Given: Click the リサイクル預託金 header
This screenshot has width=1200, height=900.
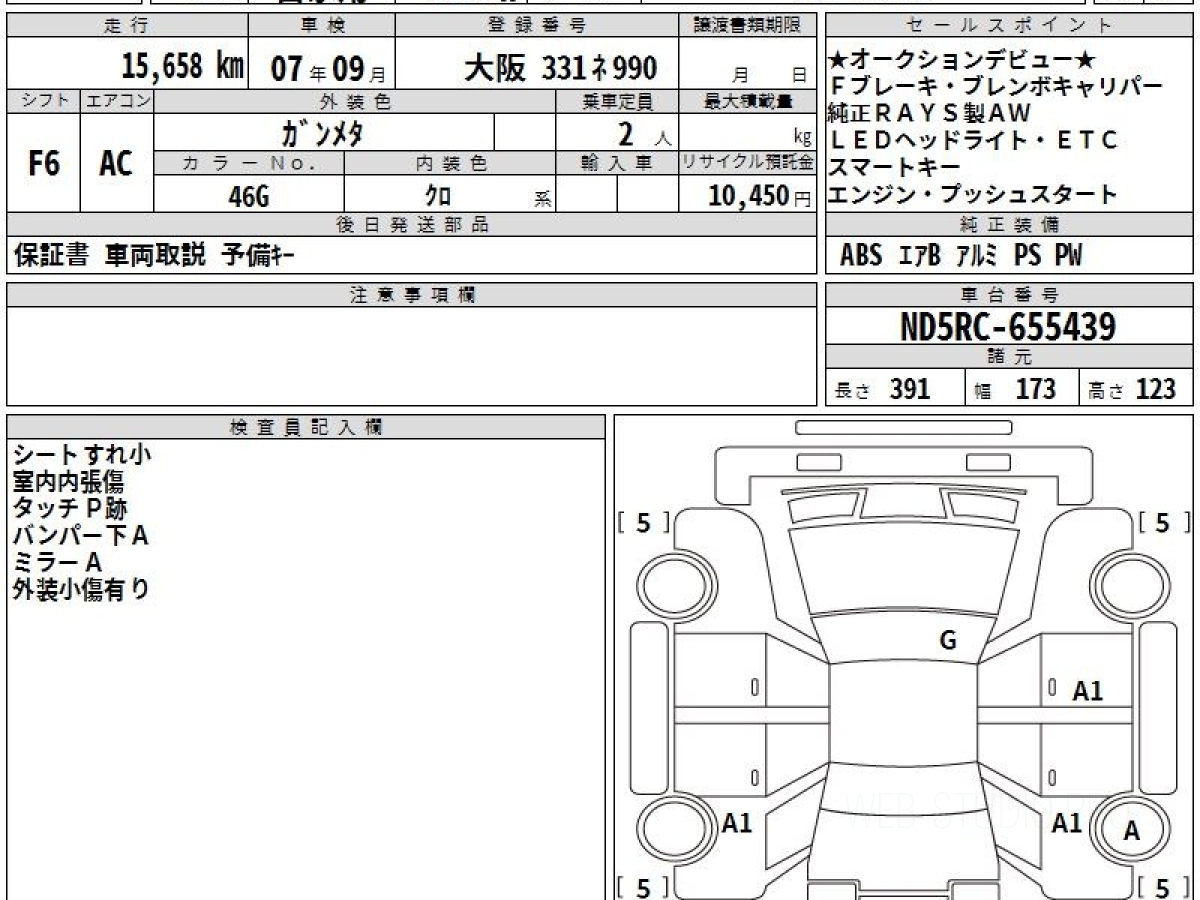Looking at the screenshot, I should click(x=748, y=163).
